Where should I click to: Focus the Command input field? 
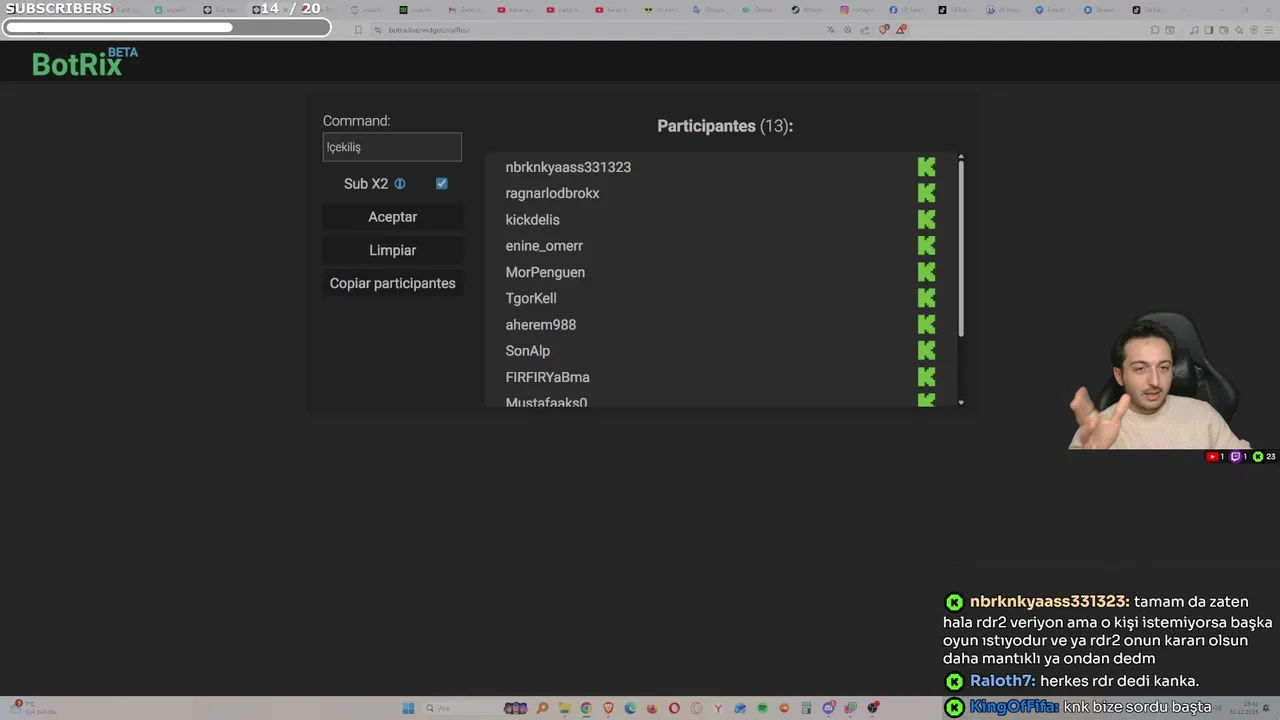(x=392, y=147)
